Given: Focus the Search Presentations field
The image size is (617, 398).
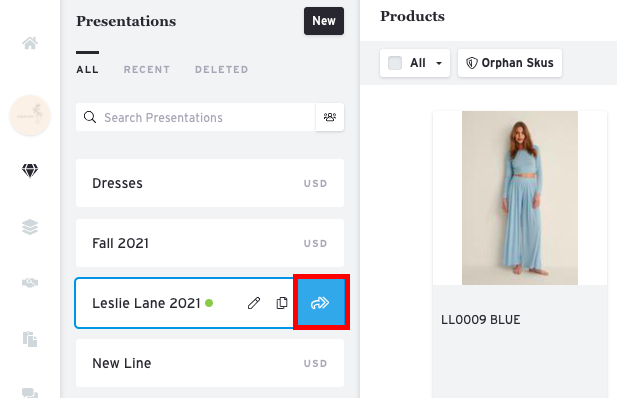Looking at the screenshot, I should coord(196,117).
